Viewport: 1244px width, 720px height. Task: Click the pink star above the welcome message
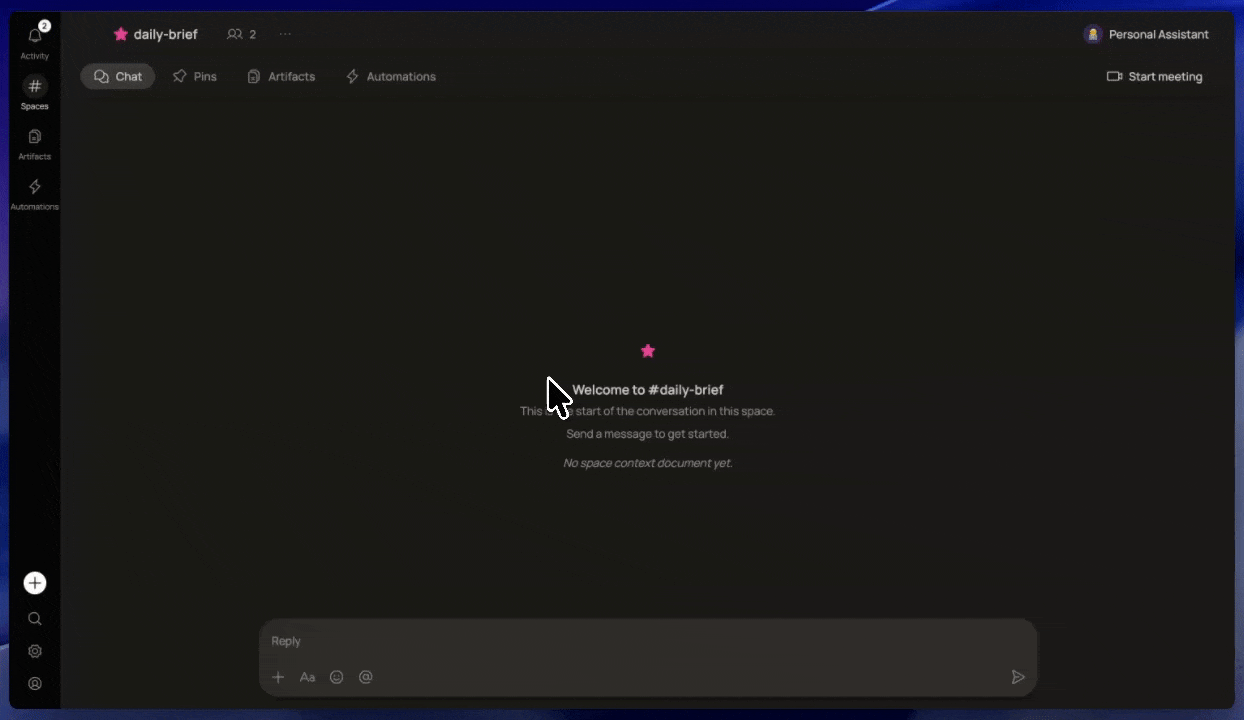pyautogui.click(x=648, y=351)
